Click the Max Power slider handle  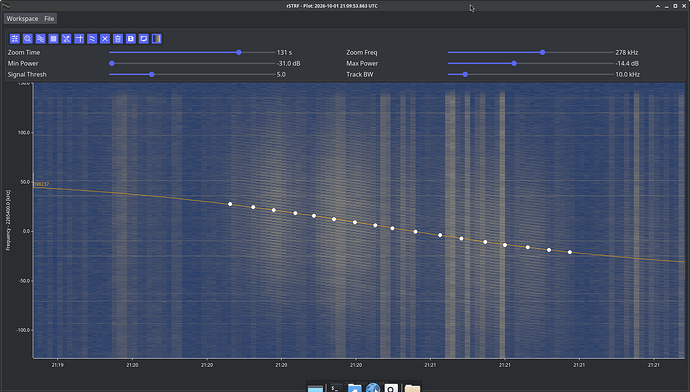pos(514,63)
